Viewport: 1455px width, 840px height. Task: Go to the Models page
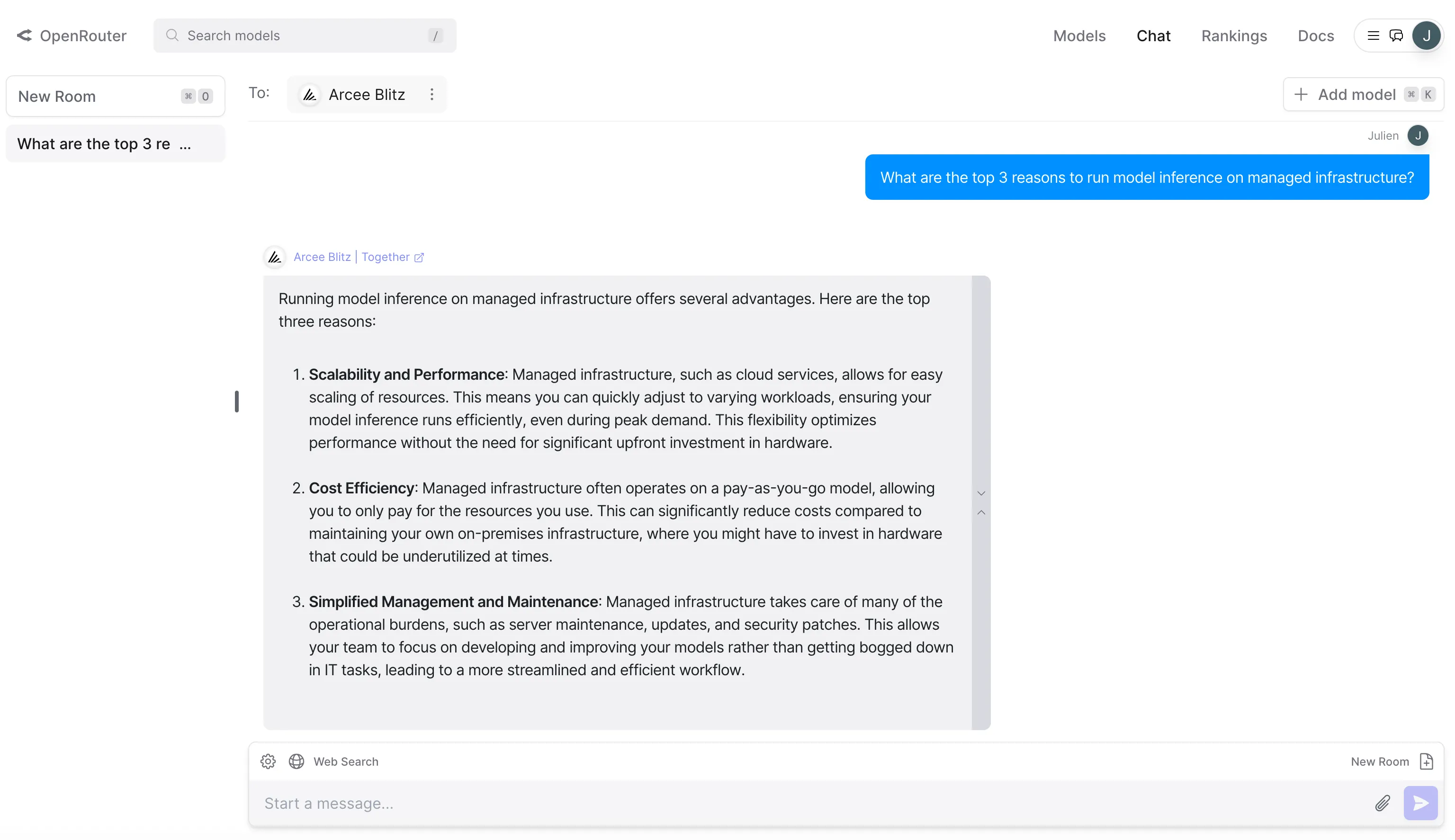1079,36
